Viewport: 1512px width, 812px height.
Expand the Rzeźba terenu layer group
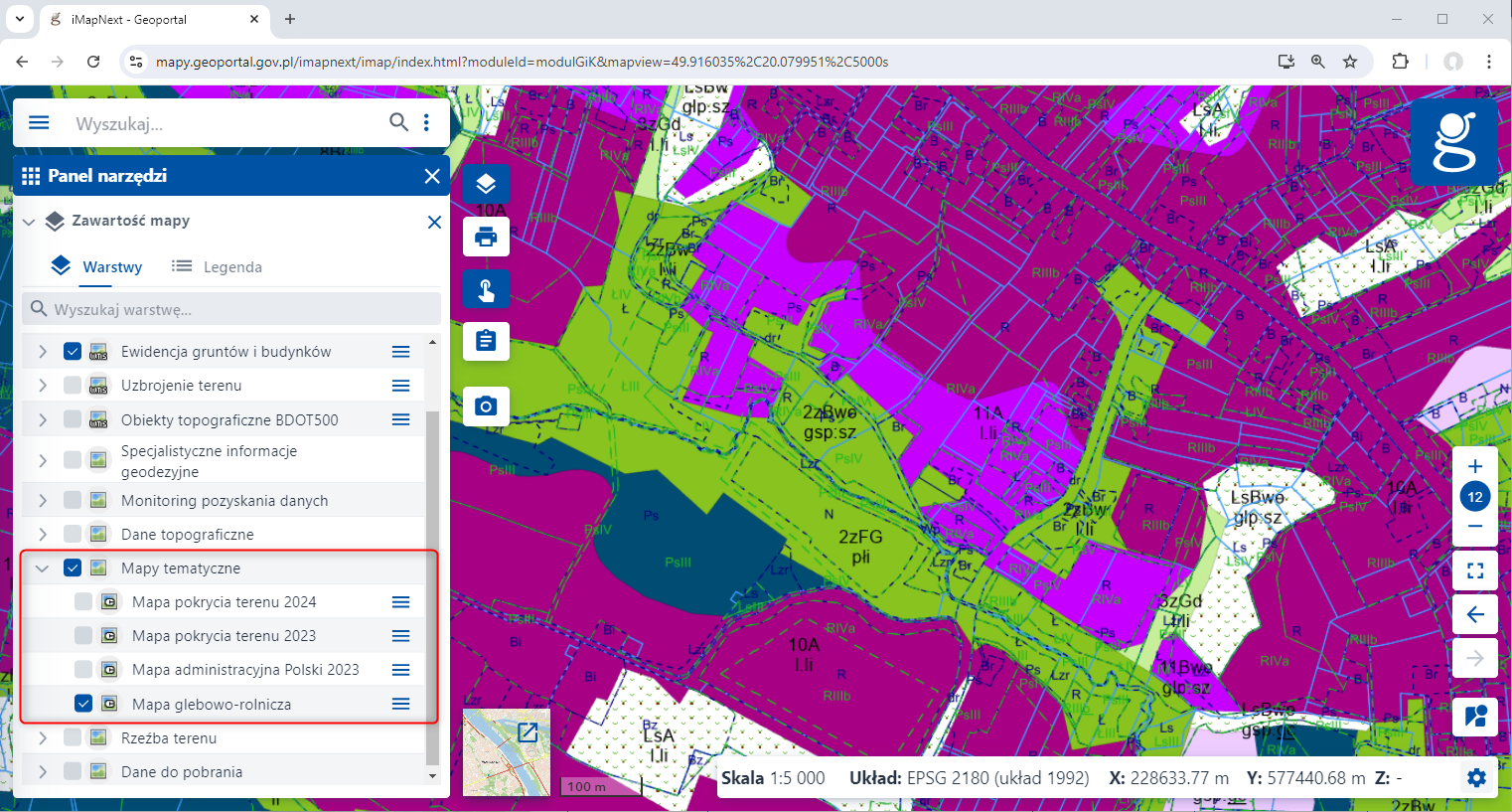click(42, 738)
